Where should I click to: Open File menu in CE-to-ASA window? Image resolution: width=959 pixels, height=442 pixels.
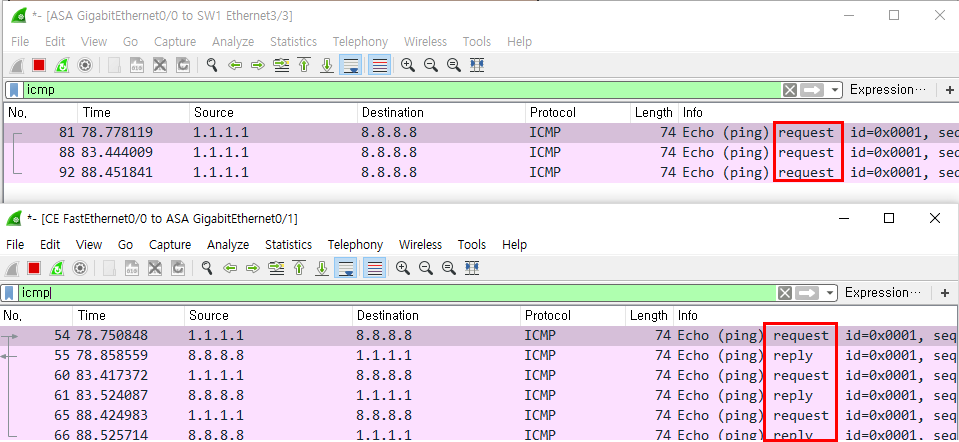coord(15,245)
